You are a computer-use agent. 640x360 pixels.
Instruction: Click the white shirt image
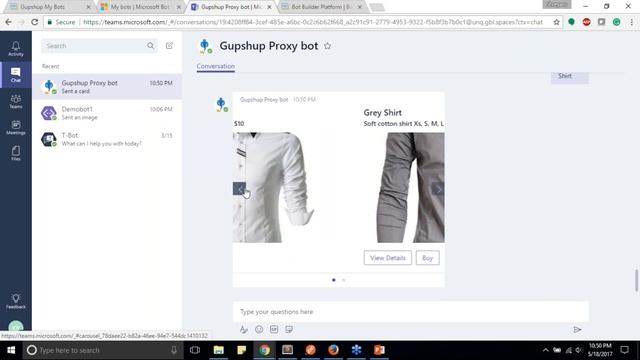pyautogui.click(x=273, y=187)
